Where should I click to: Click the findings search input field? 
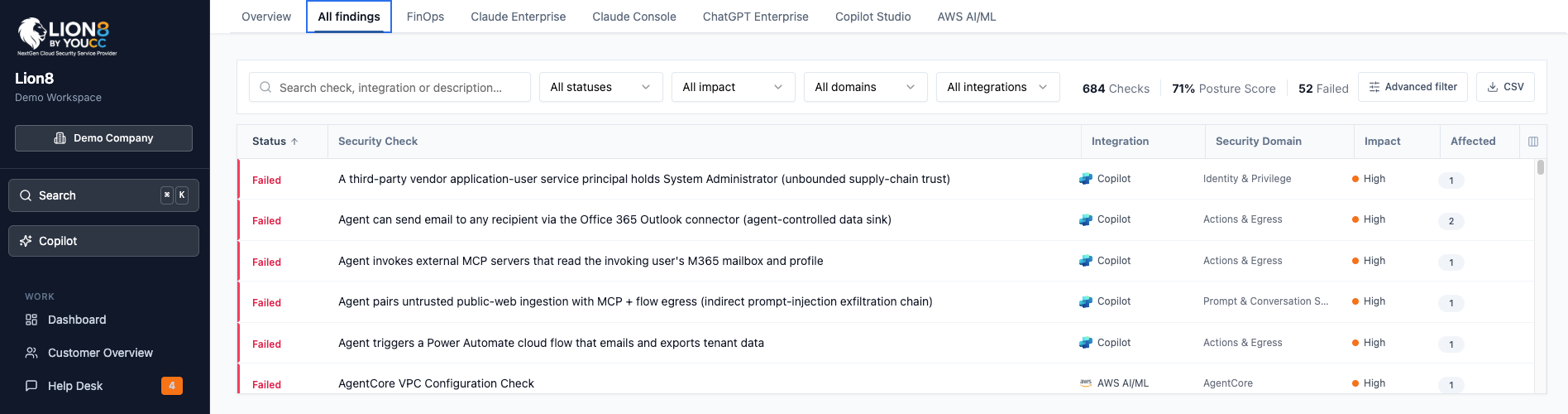[390, 87]
